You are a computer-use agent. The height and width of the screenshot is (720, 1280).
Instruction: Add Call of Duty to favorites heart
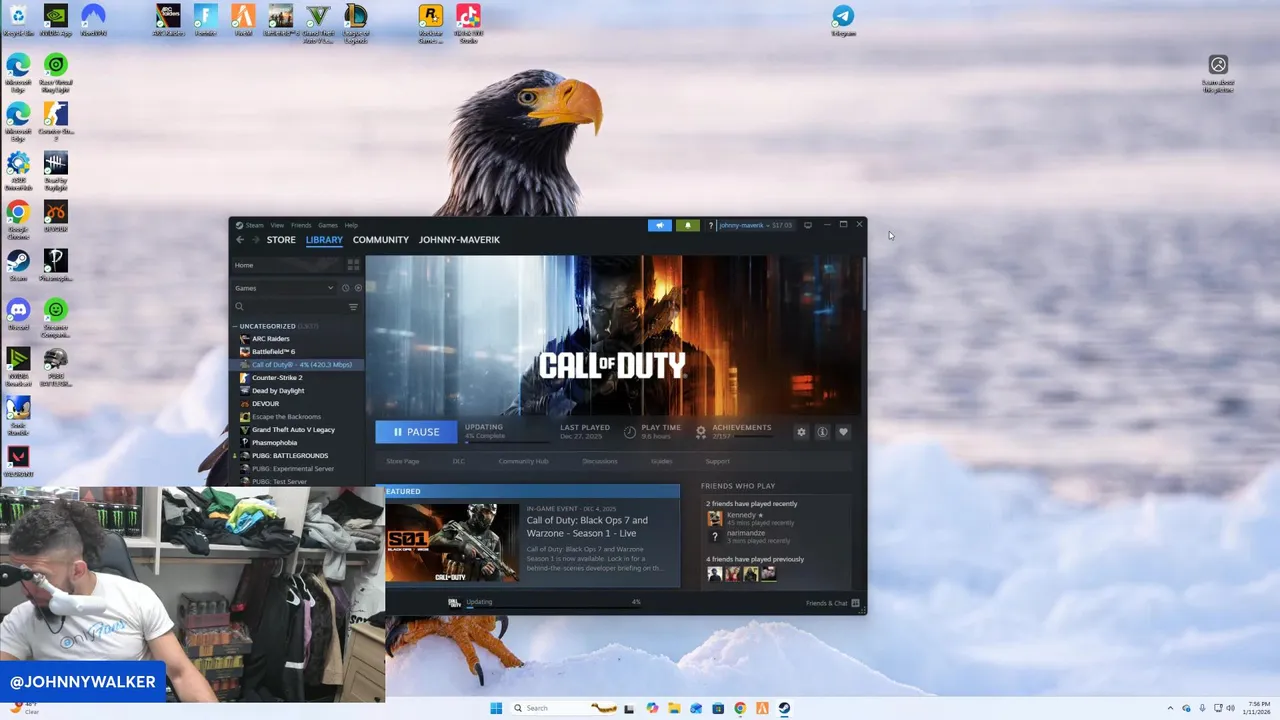(x=843, y=432)
